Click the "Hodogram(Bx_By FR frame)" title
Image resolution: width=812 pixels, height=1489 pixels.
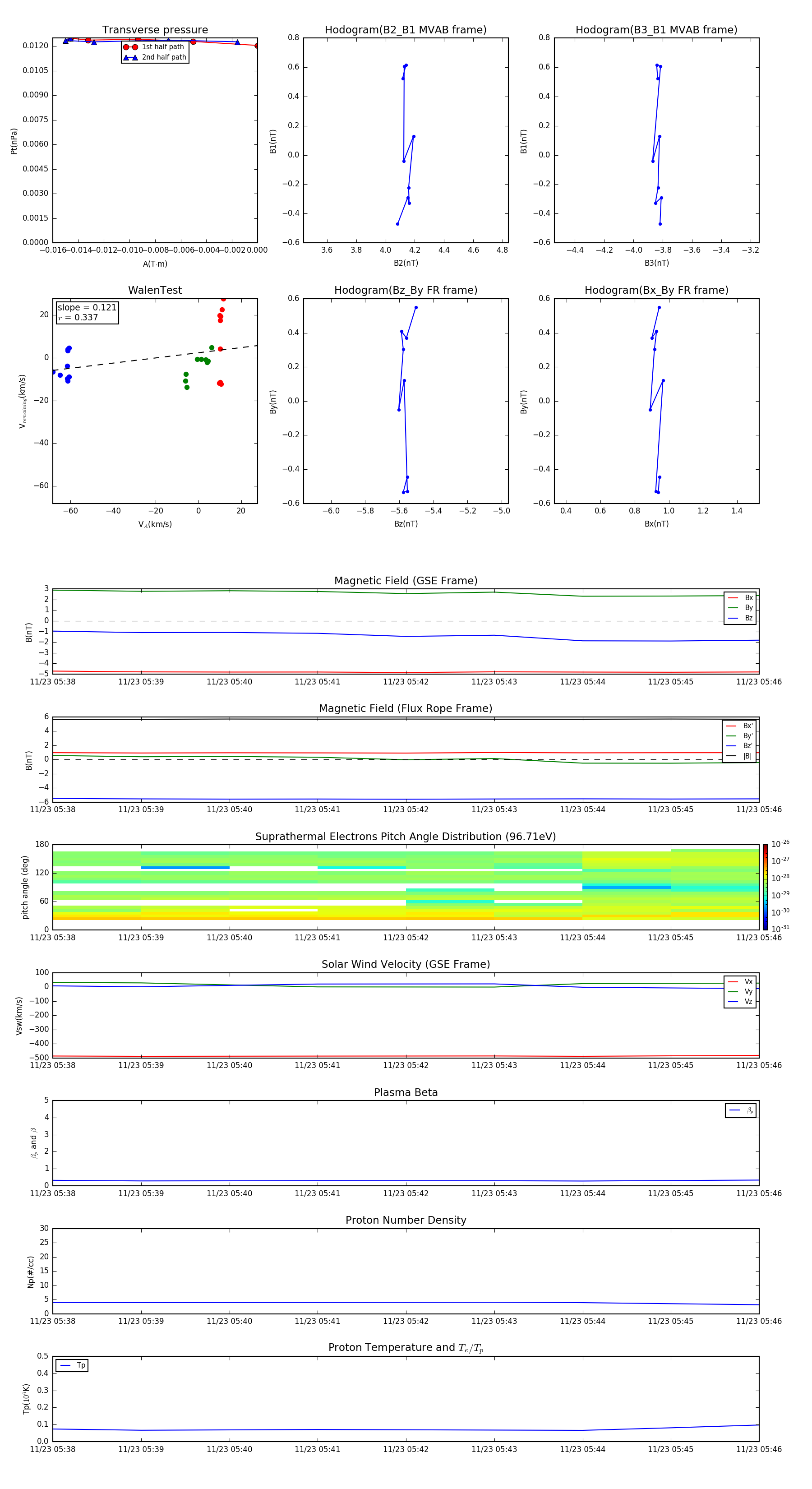656,290
